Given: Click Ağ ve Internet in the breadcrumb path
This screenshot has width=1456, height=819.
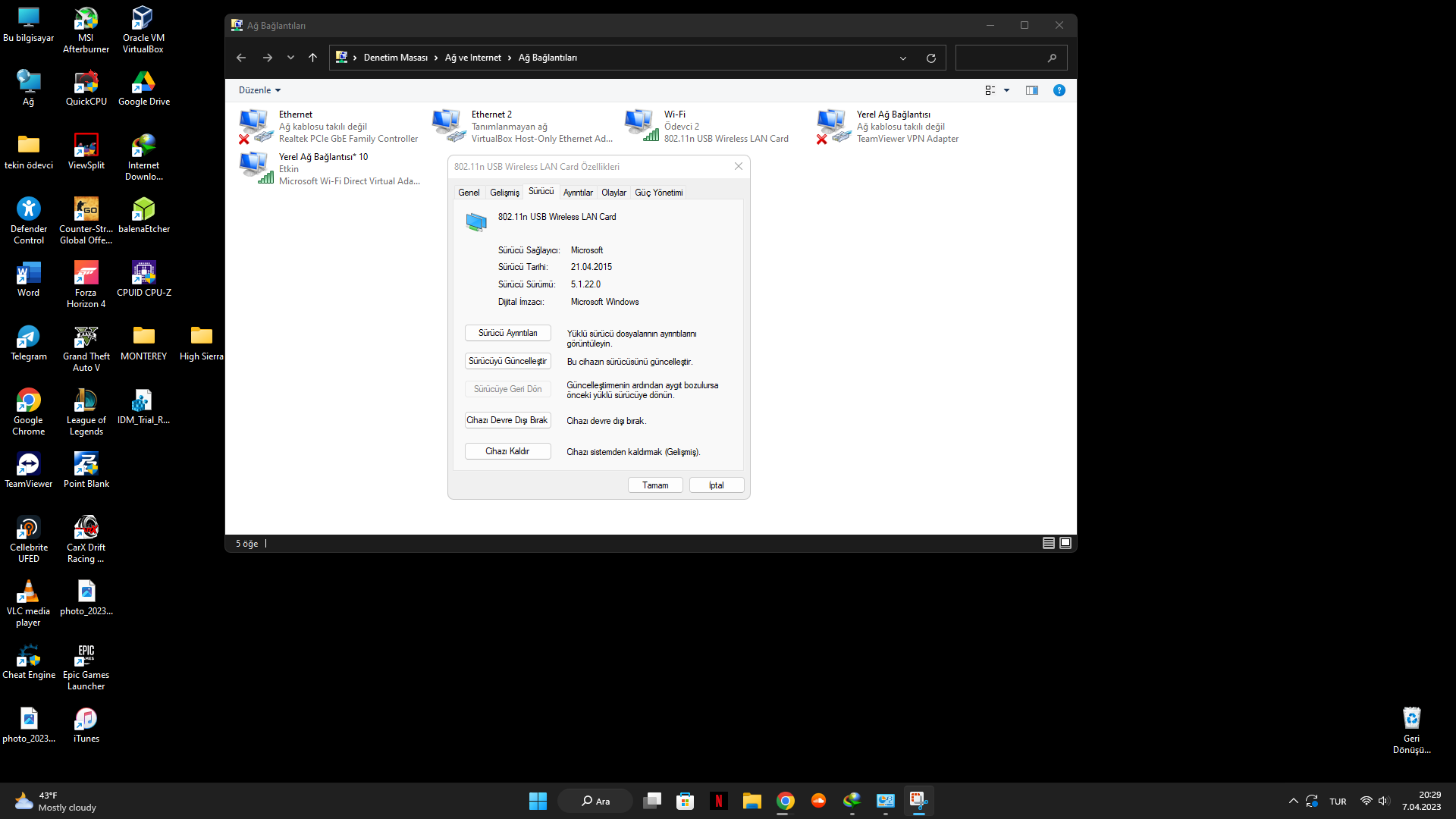Looking at the screenshot, I should pos(472,58).
